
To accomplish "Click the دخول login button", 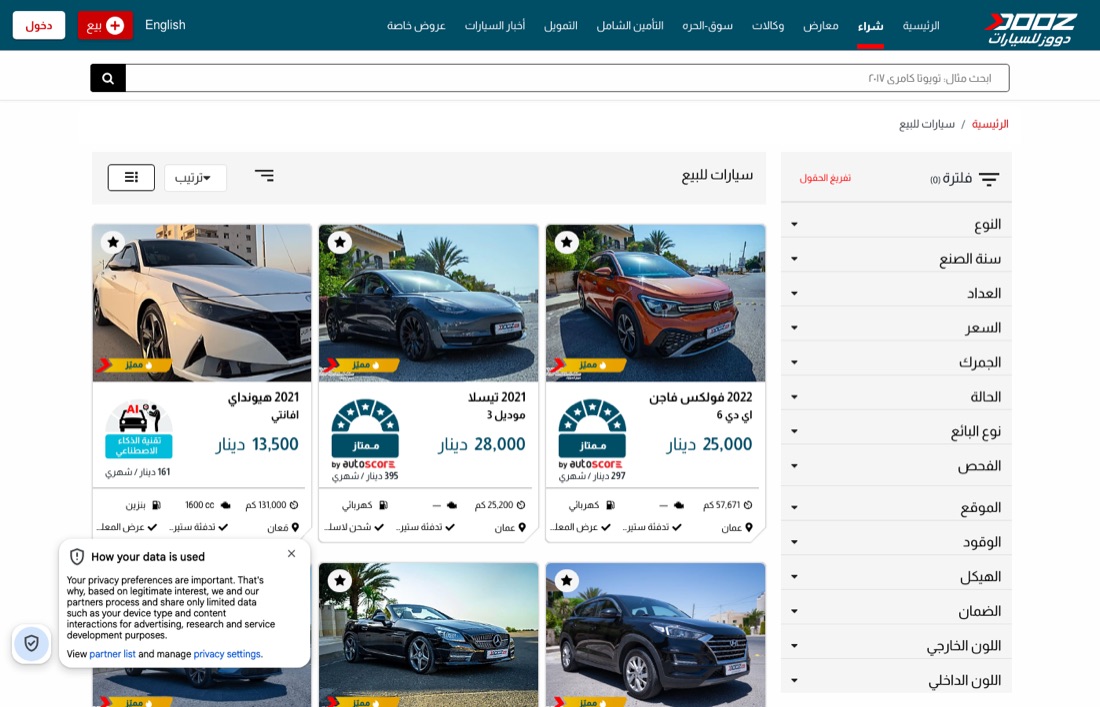I will [39, 25].
